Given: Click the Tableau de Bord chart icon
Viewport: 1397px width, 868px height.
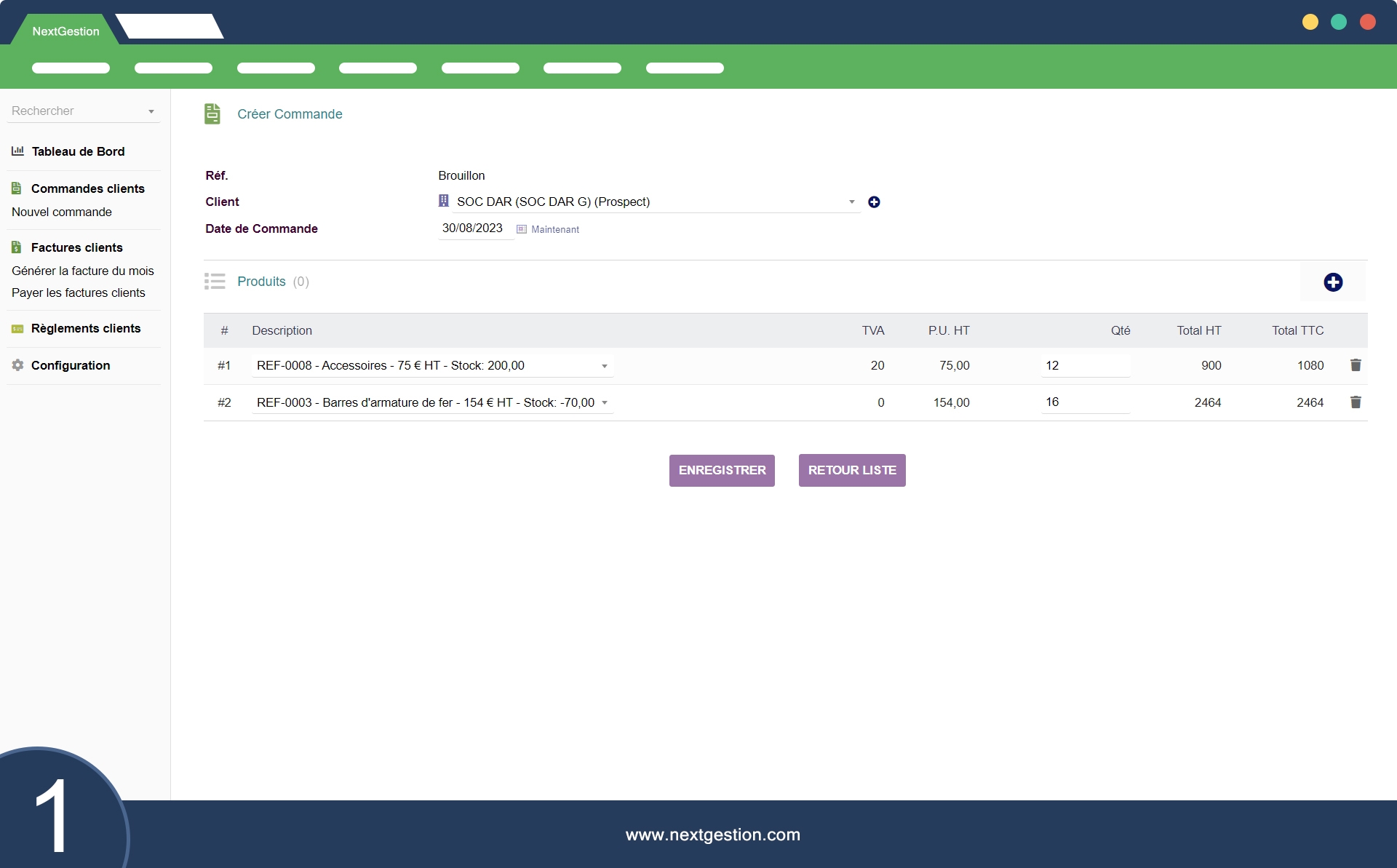Looking at the screenshot, I should tap(17, 151).
